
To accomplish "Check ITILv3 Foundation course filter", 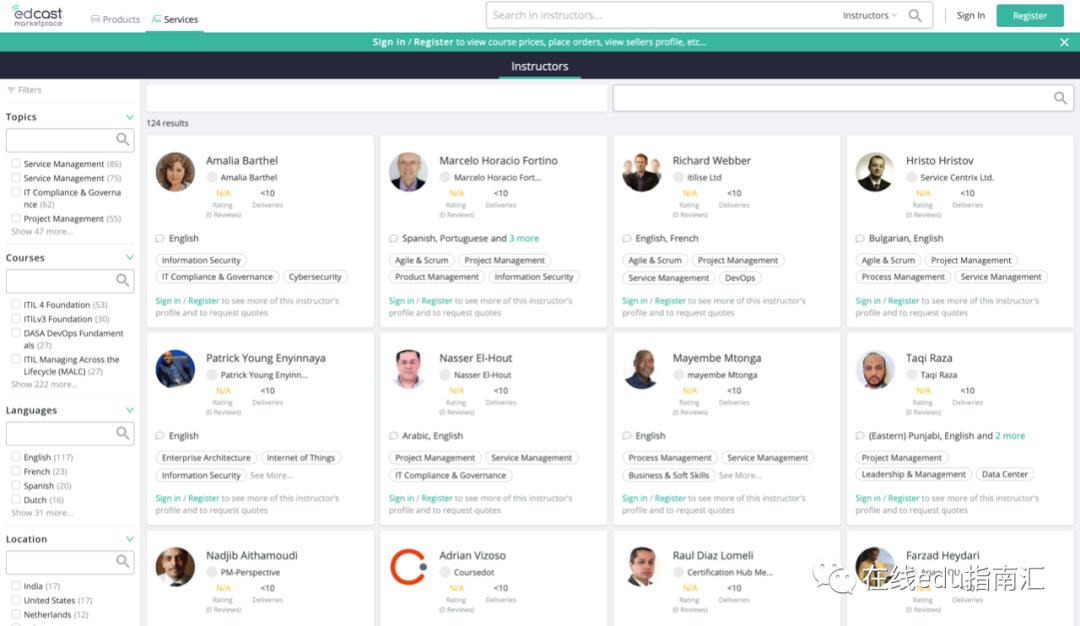I will point(15,319).
